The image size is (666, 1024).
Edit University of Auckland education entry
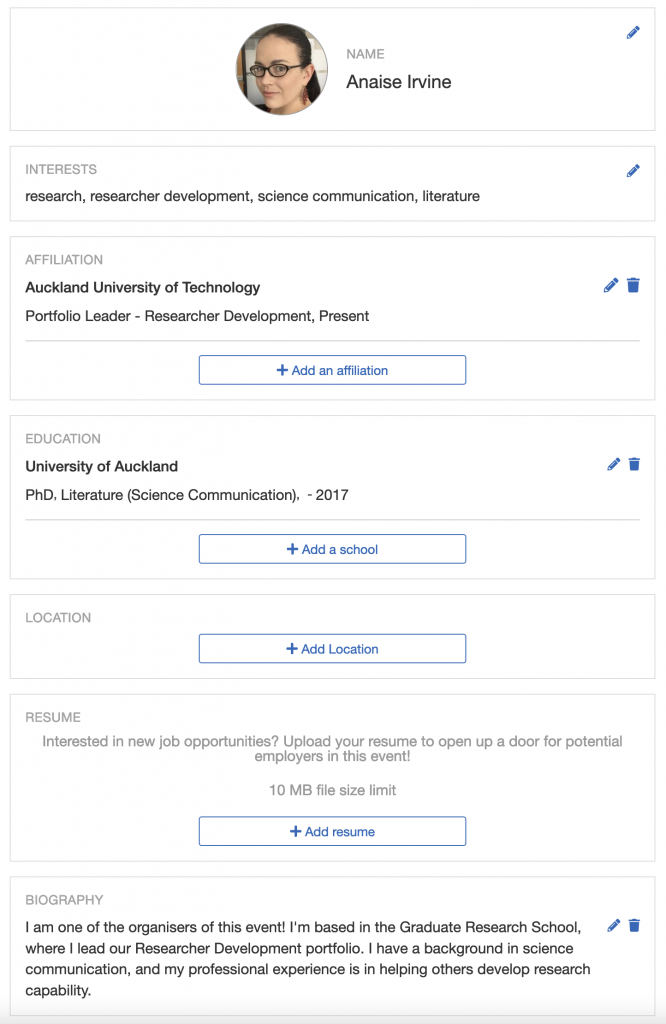point(613,464)
